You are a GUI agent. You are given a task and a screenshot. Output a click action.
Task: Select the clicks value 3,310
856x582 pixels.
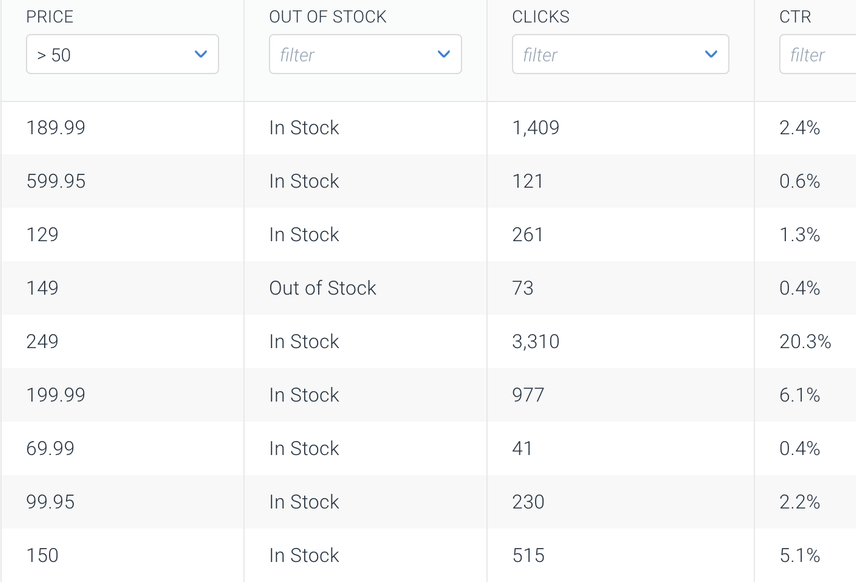pos(536,342)
